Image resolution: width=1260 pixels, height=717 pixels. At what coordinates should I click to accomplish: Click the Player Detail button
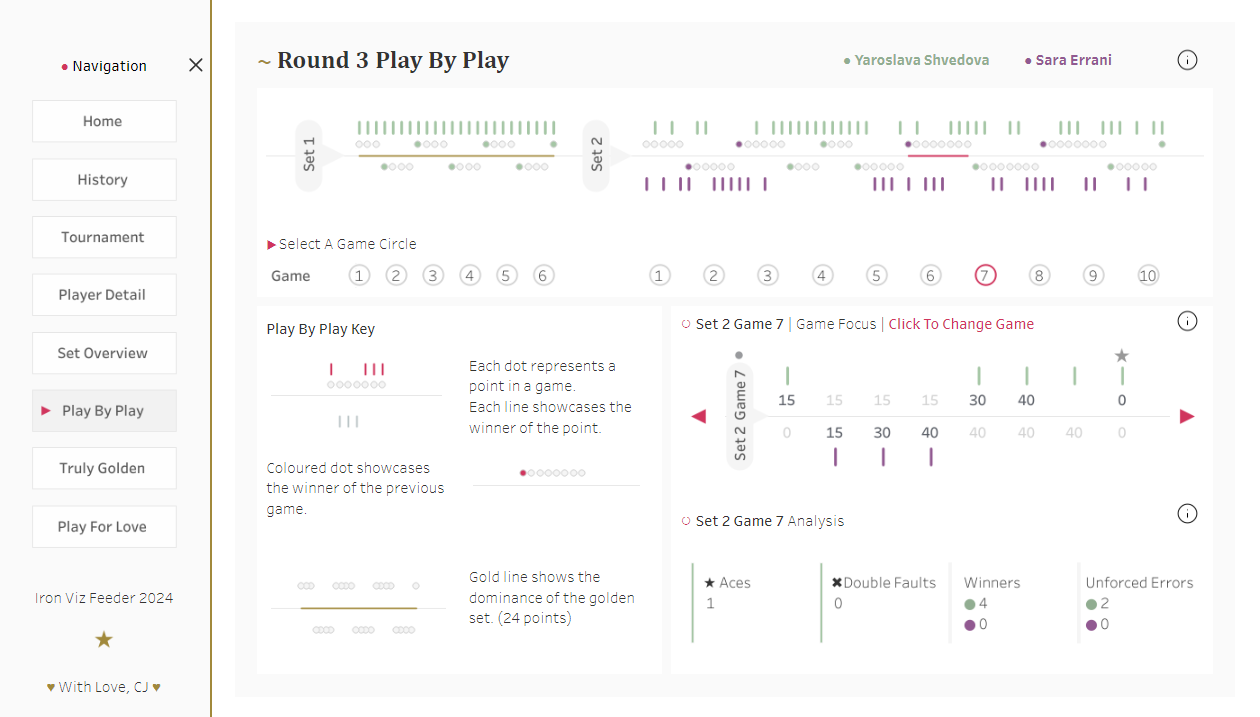pyautogui.click(x=104, y=295)
